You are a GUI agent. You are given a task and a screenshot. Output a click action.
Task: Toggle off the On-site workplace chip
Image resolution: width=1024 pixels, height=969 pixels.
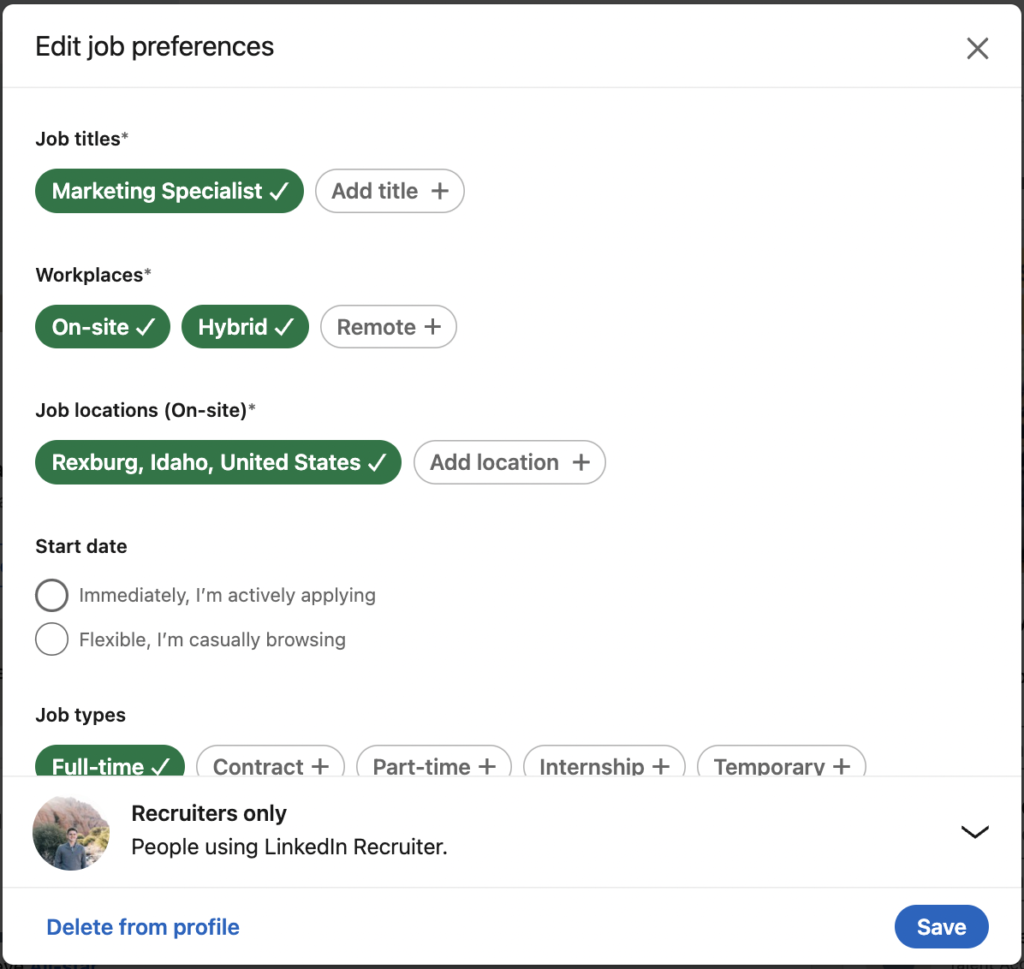point(103,326)
